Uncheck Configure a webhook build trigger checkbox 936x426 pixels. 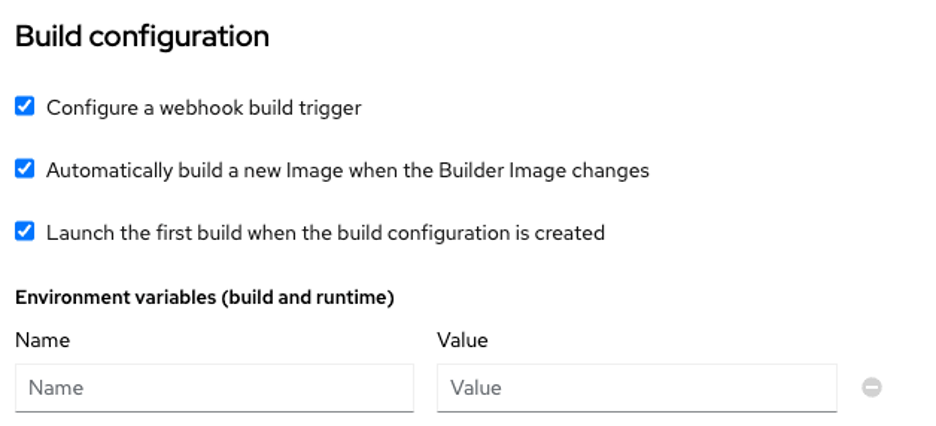25,106
